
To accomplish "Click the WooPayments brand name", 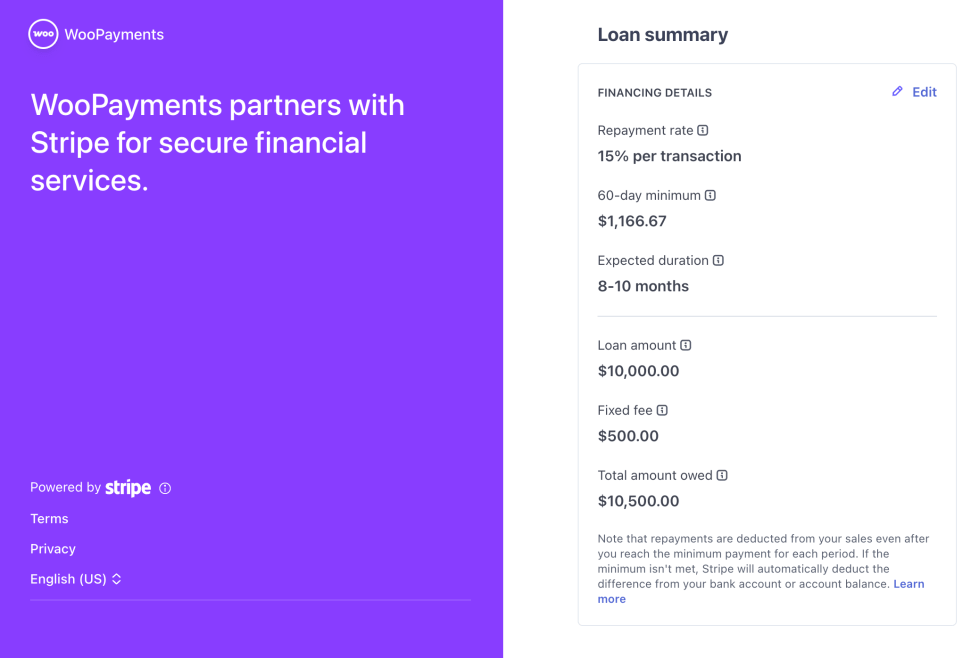I will coord(114,34).
